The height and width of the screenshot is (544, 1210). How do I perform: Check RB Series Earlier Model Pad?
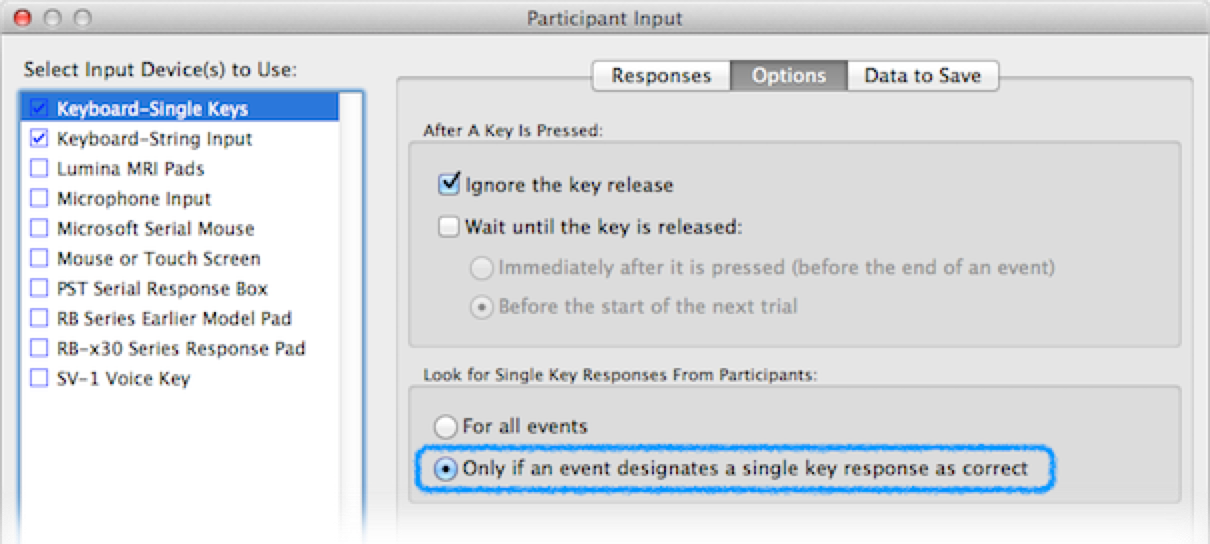tap(39, 319)
